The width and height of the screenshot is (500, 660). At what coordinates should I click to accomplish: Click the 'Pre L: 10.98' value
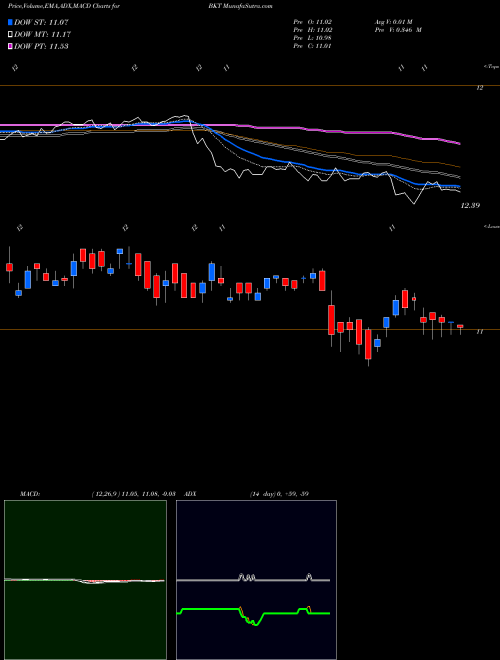313,38
